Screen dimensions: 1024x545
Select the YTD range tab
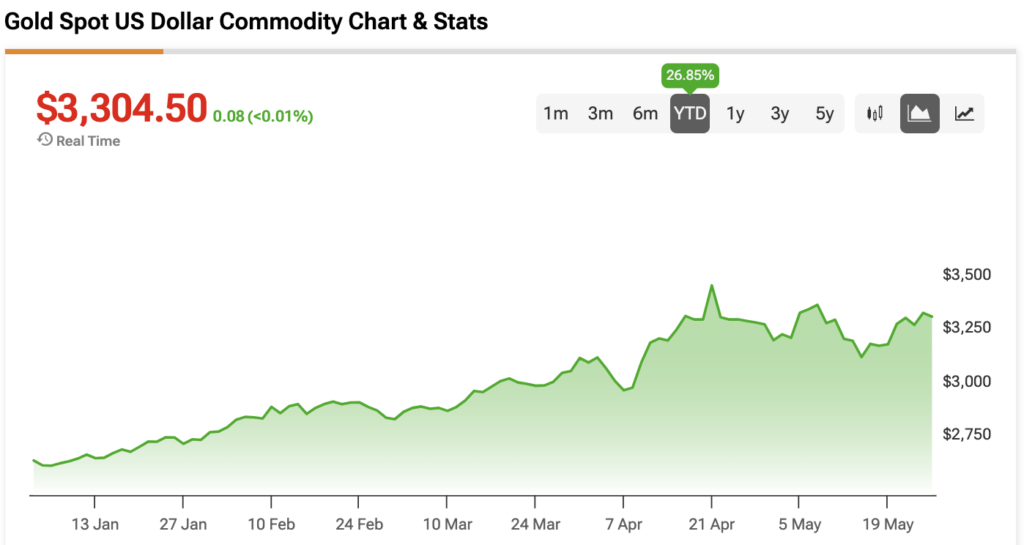[690, 113]
